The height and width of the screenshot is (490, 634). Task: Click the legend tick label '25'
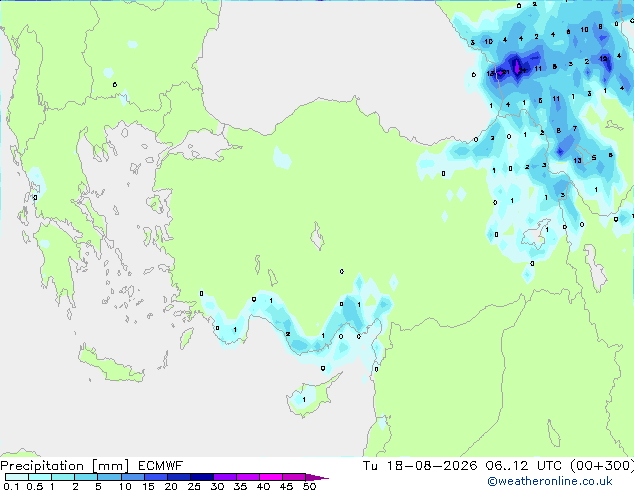pyautogui.click(x=194, y=486)
